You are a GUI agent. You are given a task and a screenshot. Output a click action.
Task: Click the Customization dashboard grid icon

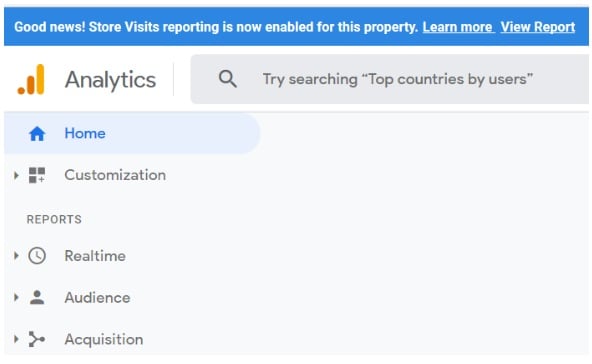coord(37,176)
